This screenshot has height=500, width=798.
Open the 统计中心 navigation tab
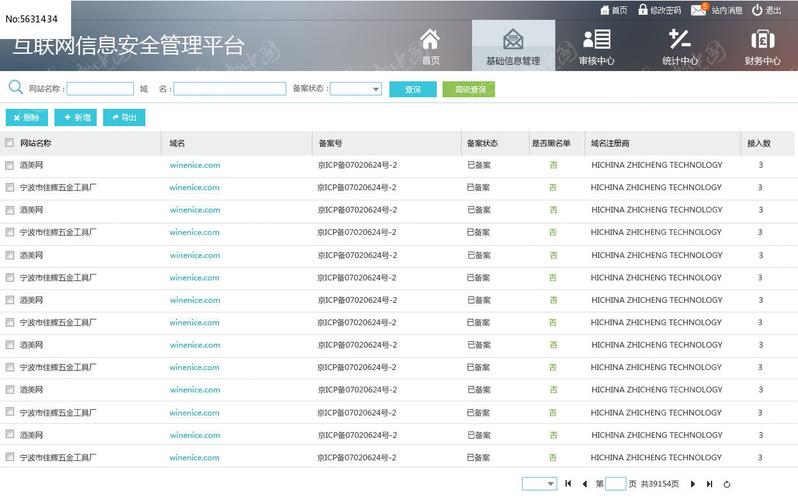(679, 47)
